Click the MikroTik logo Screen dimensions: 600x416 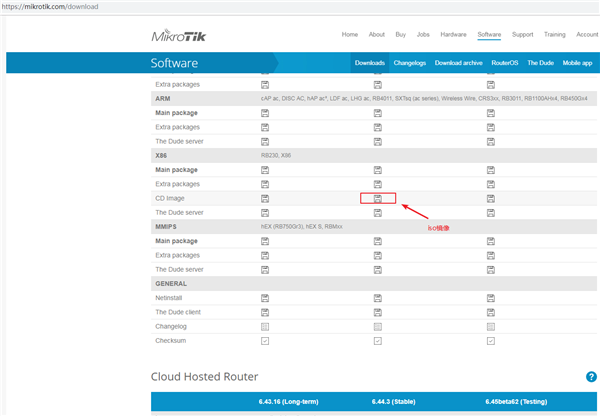pos(179,35)
